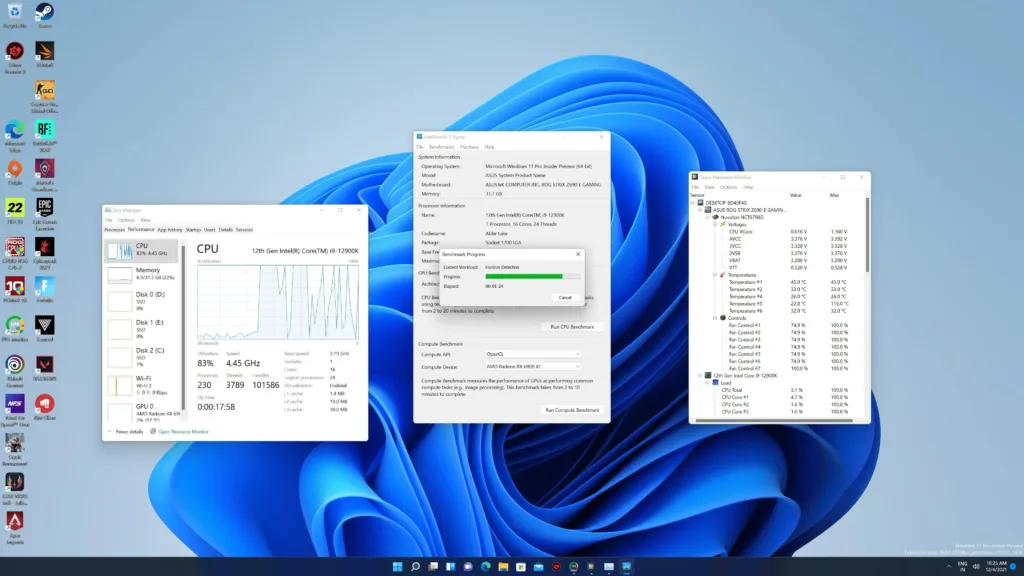
Task: Click the Run Compute Benchmark button
Action: (572, 410)
